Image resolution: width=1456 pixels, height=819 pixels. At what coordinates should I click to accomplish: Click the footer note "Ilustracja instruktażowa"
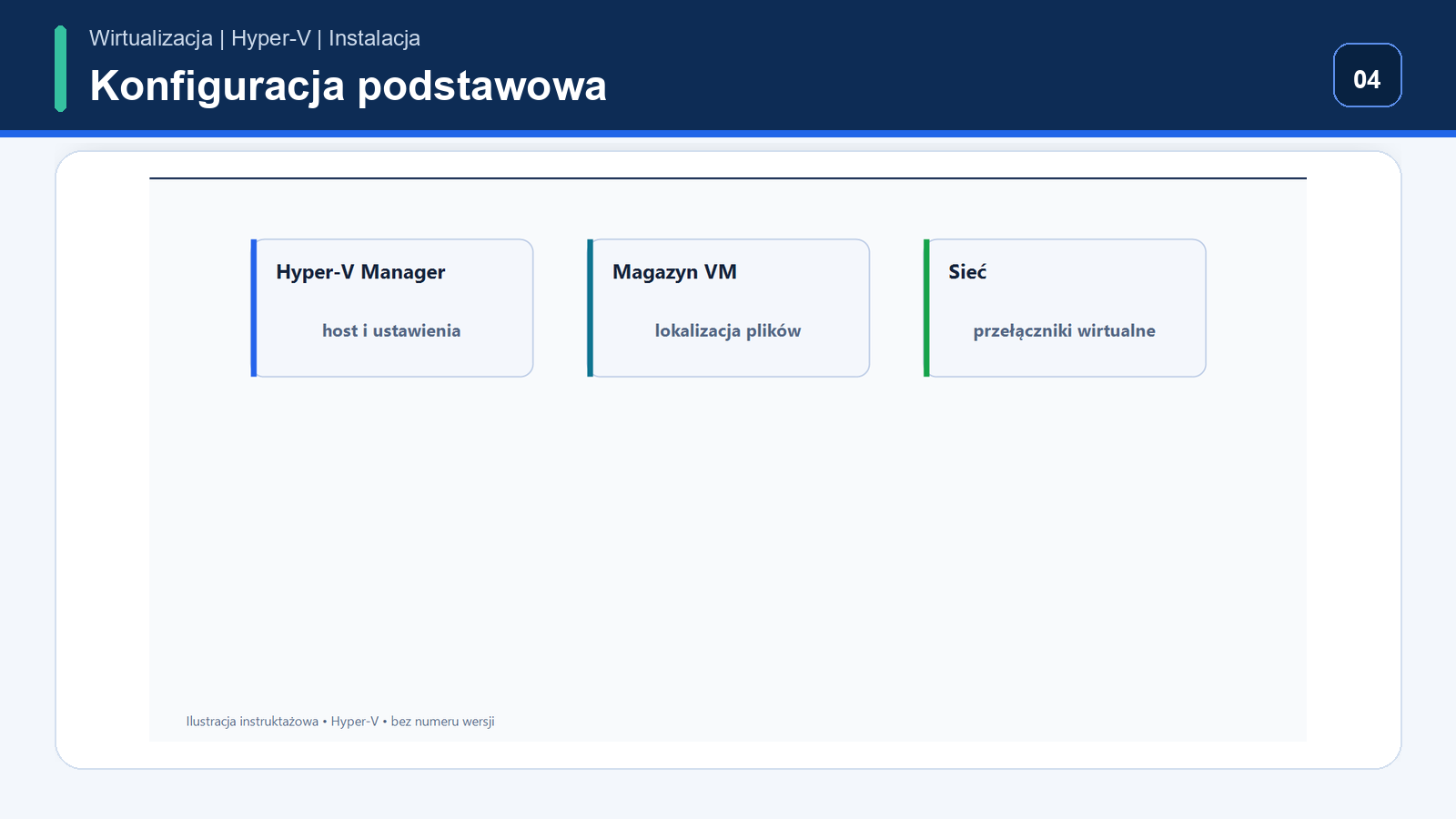252,722
